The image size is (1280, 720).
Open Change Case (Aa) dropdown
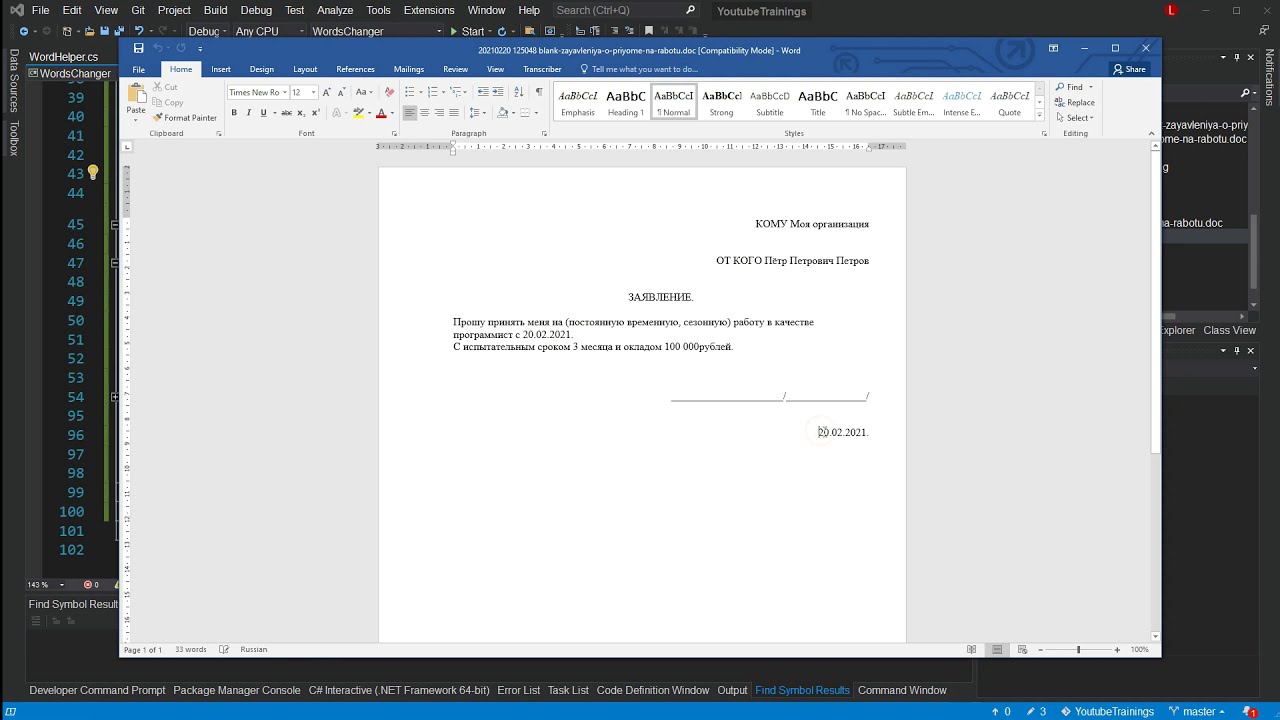click(x=365, y=92)
